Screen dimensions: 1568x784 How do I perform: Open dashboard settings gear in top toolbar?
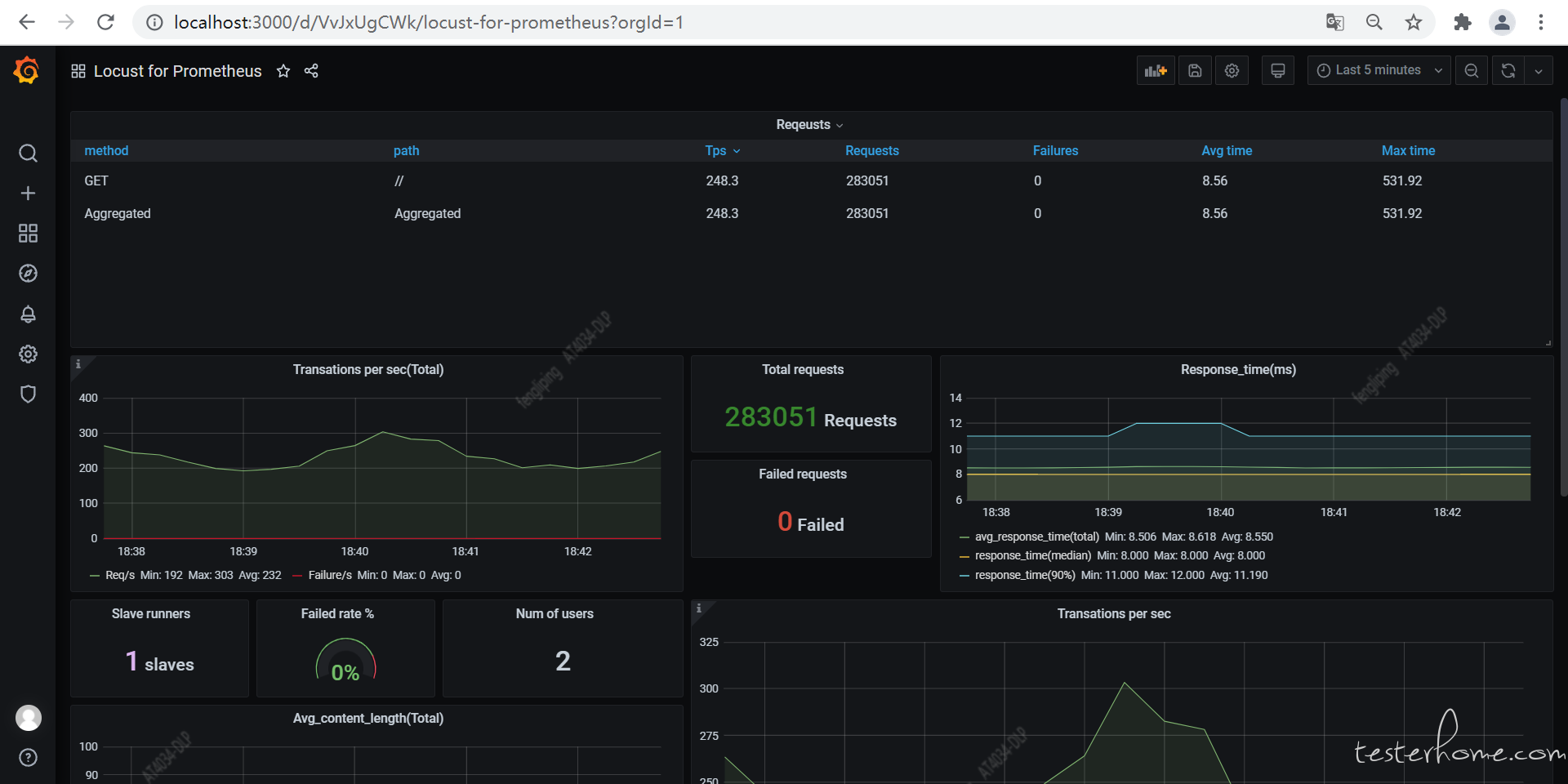pos(1232,70)
